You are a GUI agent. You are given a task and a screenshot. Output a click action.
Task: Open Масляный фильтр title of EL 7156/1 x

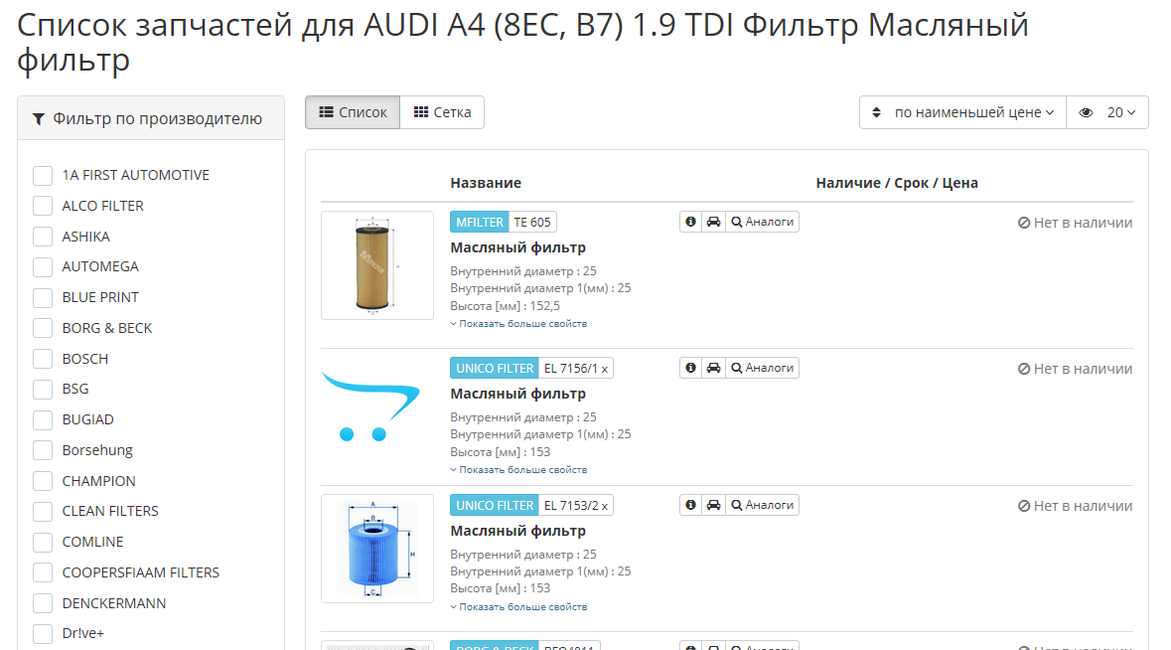click(x=518, y=394)
